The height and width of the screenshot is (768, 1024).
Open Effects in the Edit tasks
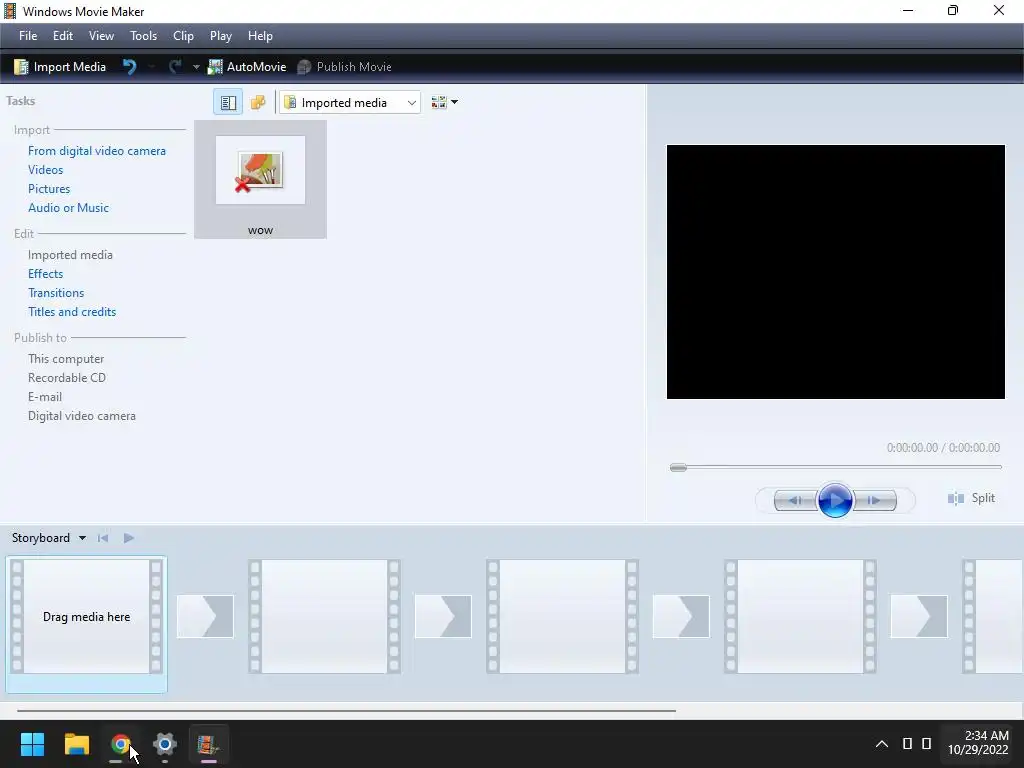(x=46, y=274)
